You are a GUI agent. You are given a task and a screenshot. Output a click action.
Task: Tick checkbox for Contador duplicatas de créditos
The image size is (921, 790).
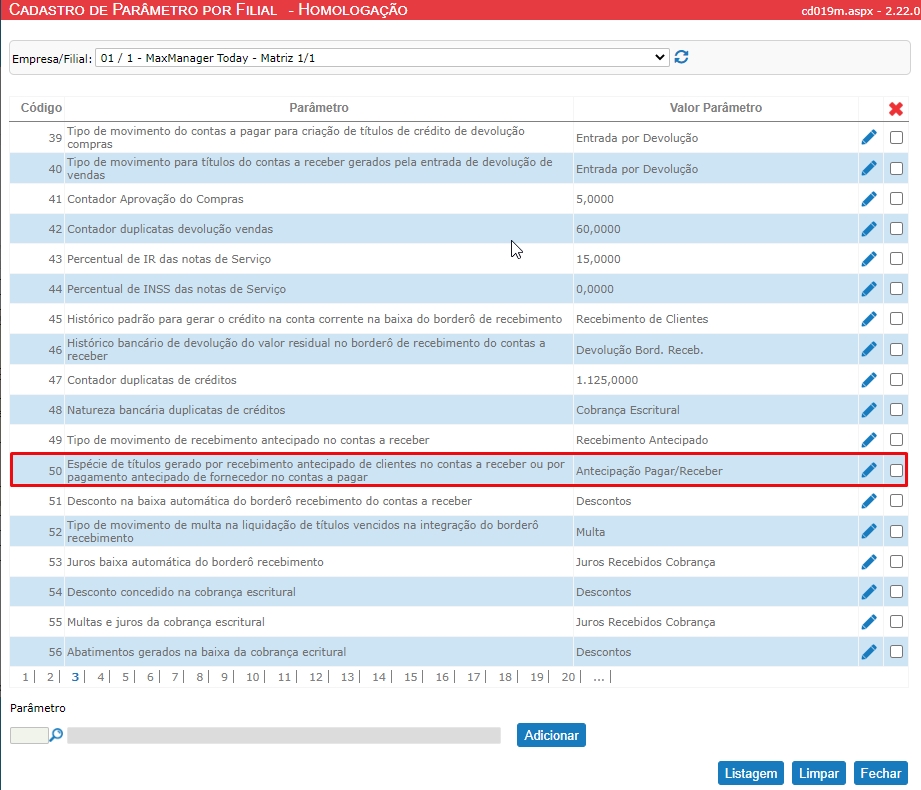(x=896, y=379)
